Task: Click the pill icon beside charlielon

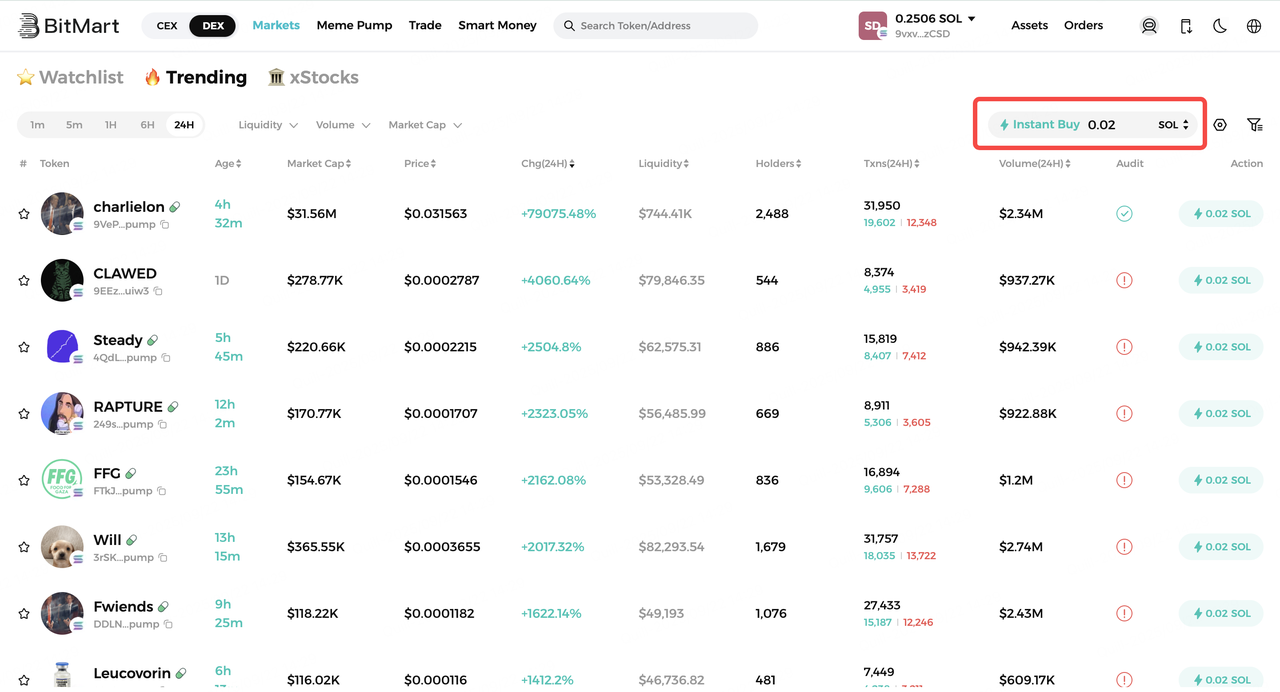Action: click(175, 207)
